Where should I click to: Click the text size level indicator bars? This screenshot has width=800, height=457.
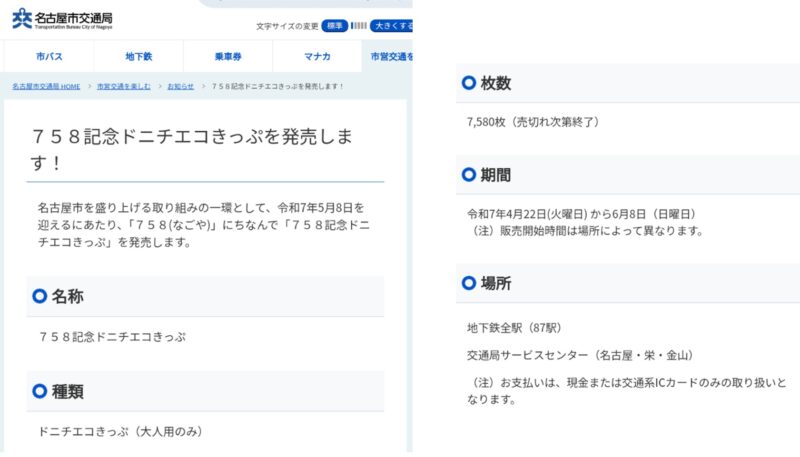(359, 26)
